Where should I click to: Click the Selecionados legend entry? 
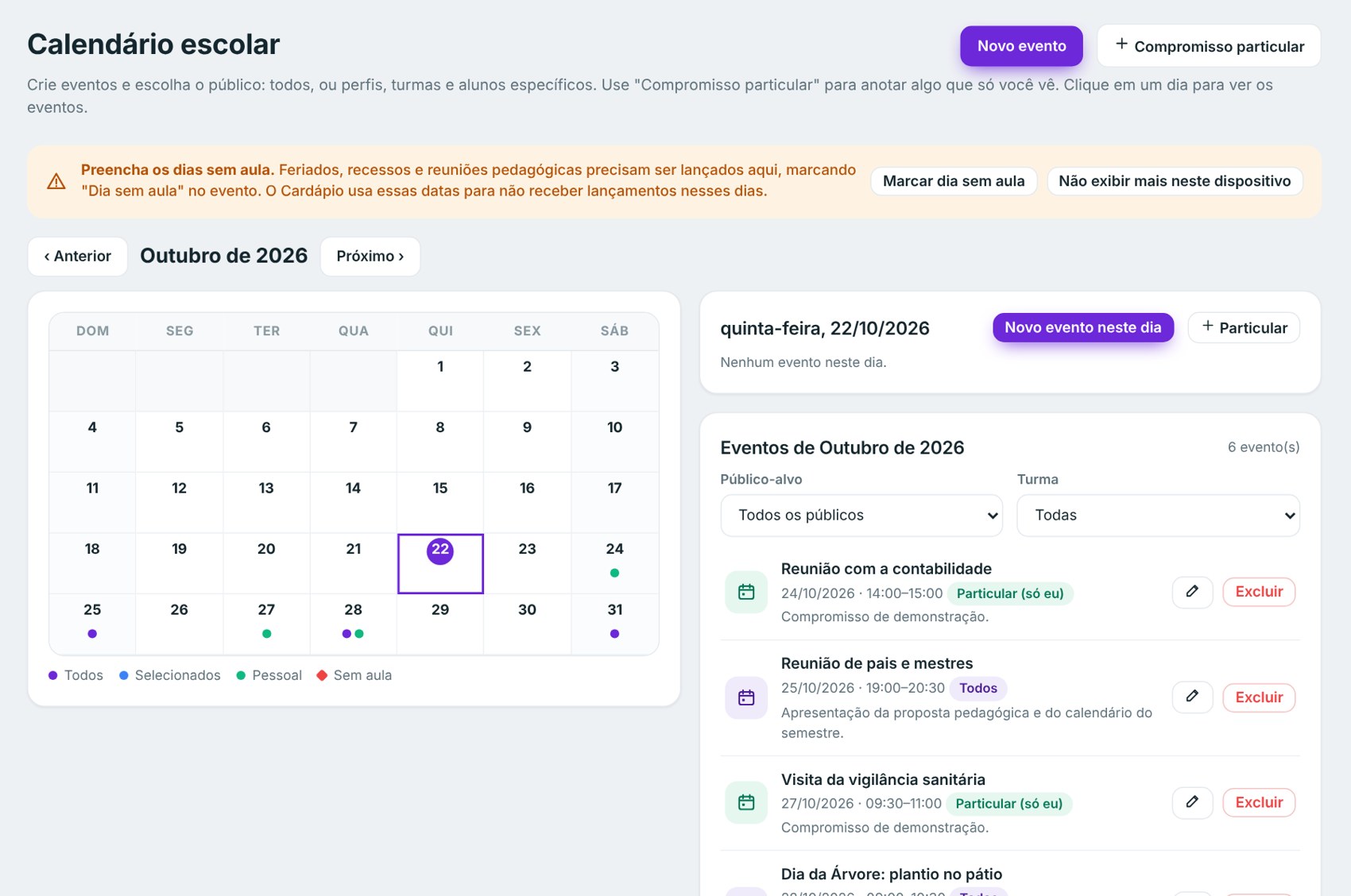[x=169, y=675]
